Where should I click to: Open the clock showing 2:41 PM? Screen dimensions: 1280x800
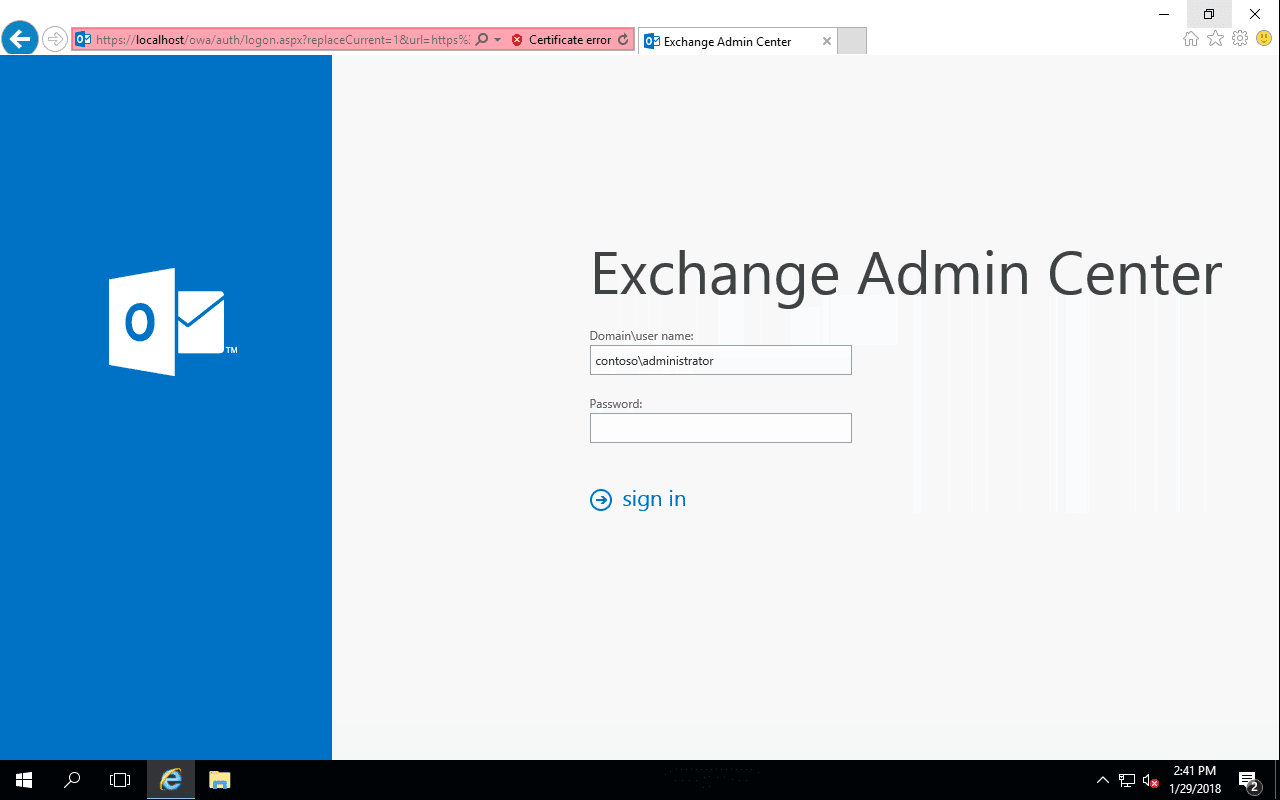point(1195,780)
